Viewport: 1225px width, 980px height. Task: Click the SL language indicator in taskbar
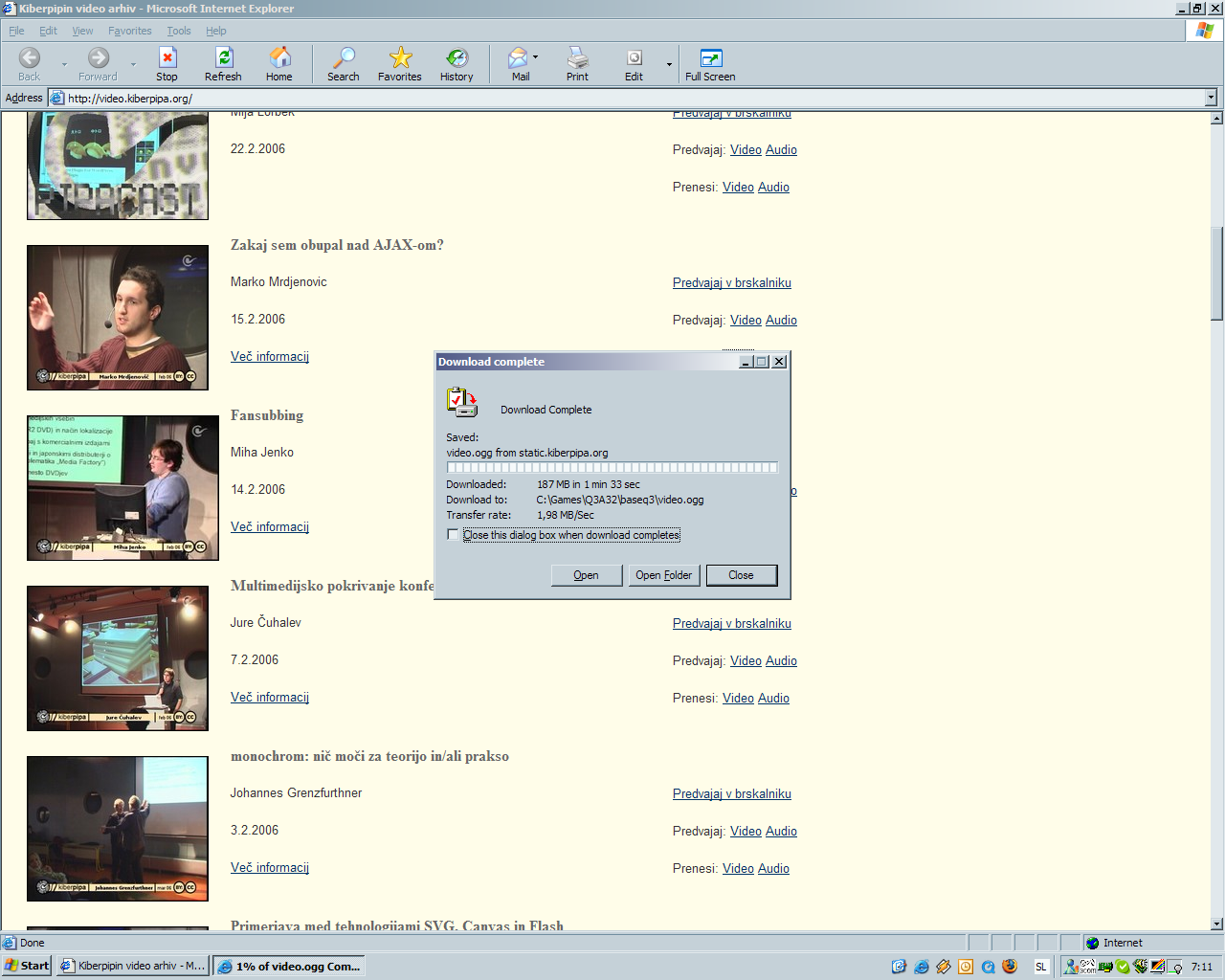click(1041, 967)
